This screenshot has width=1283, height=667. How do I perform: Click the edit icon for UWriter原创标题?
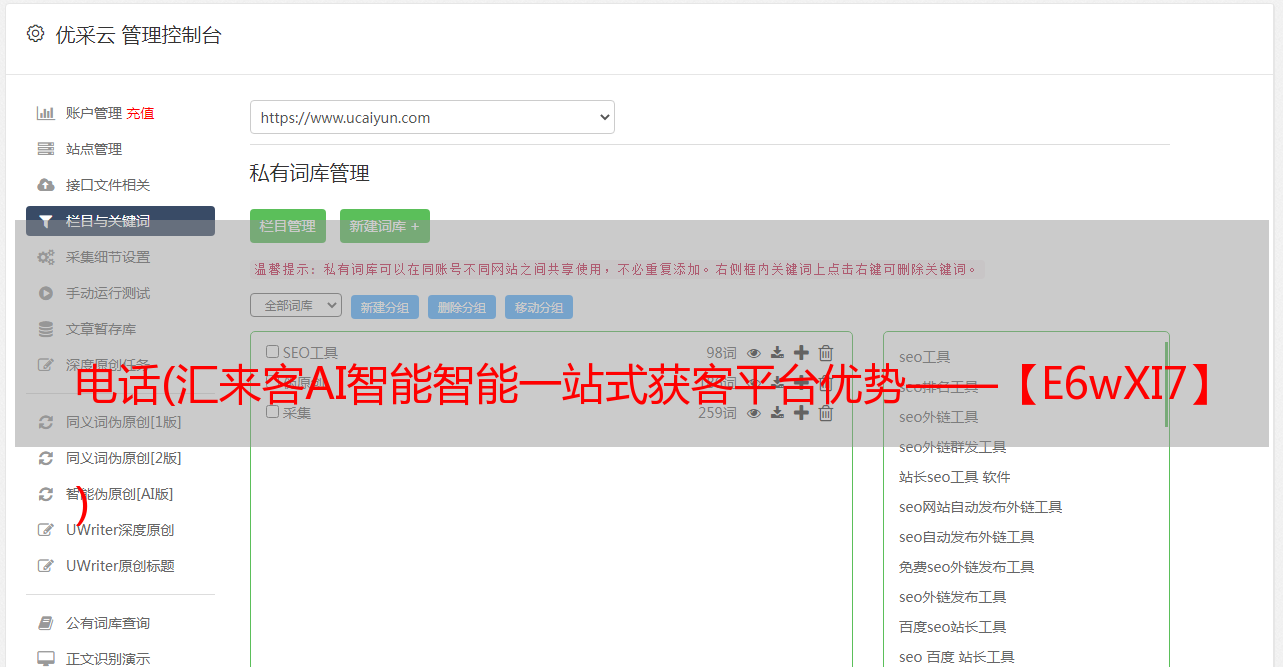pyautogui.click(x=46, y=566)
